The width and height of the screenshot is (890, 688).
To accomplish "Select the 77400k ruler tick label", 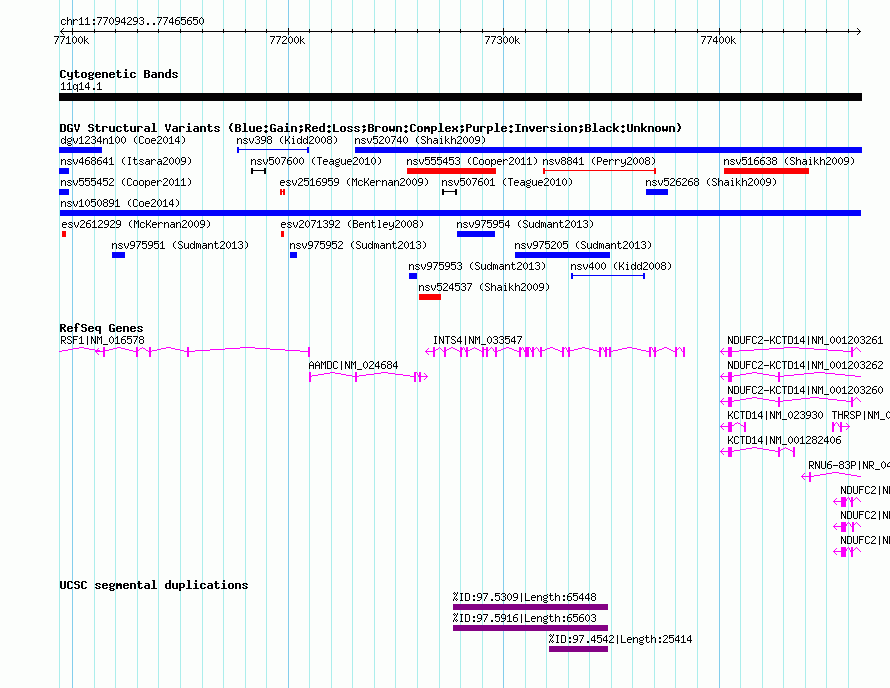I will [719, 40].
